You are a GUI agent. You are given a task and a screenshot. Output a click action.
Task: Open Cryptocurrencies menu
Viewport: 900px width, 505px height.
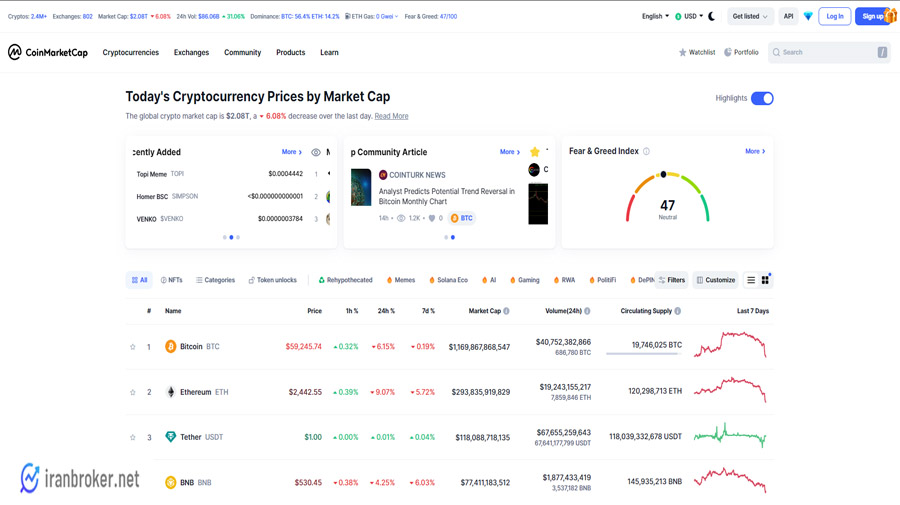[x=130, y=52]
